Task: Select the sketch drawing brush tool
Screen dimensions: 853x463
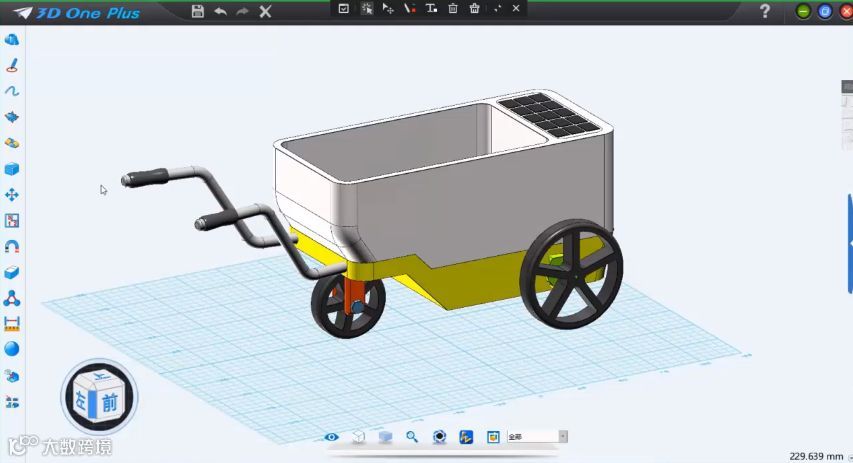Action: click(x=11, y=65)
